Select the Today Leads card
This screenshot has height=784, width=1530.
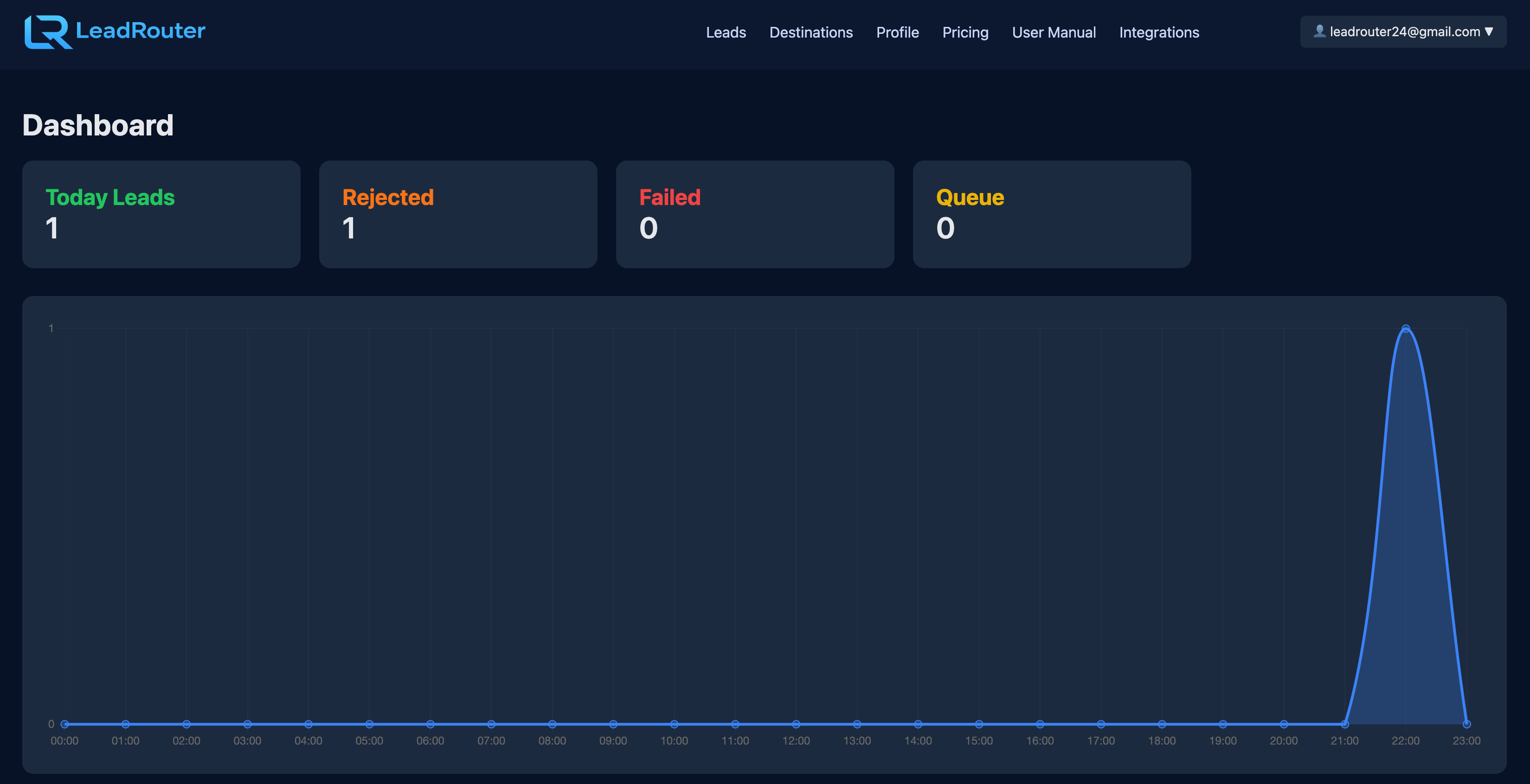tap(161, 214)
